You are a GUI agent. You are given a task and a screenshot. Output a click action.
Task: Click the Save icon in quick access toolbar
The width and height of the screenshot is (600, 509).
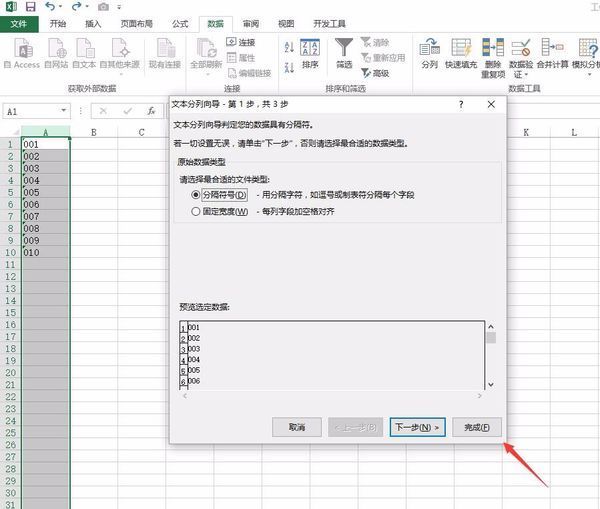point(30,7)
